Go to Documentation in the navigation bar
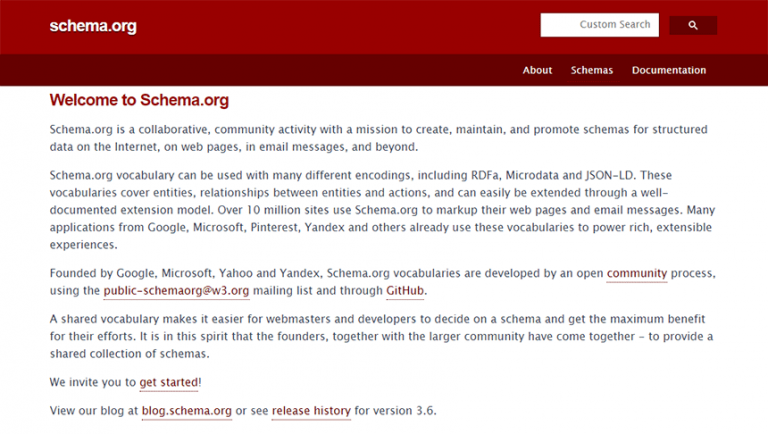 (669, 70)
